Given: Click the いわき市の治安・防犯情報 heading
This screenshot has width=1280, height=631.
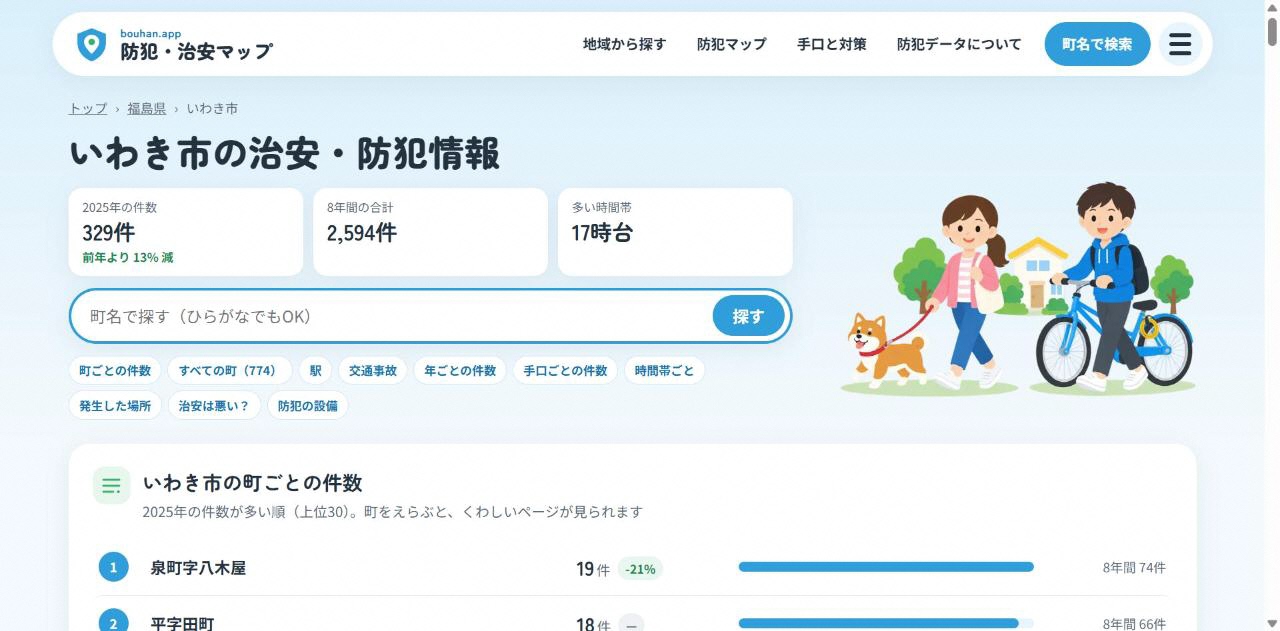Looking at the screenshot, I should [285, 154].
